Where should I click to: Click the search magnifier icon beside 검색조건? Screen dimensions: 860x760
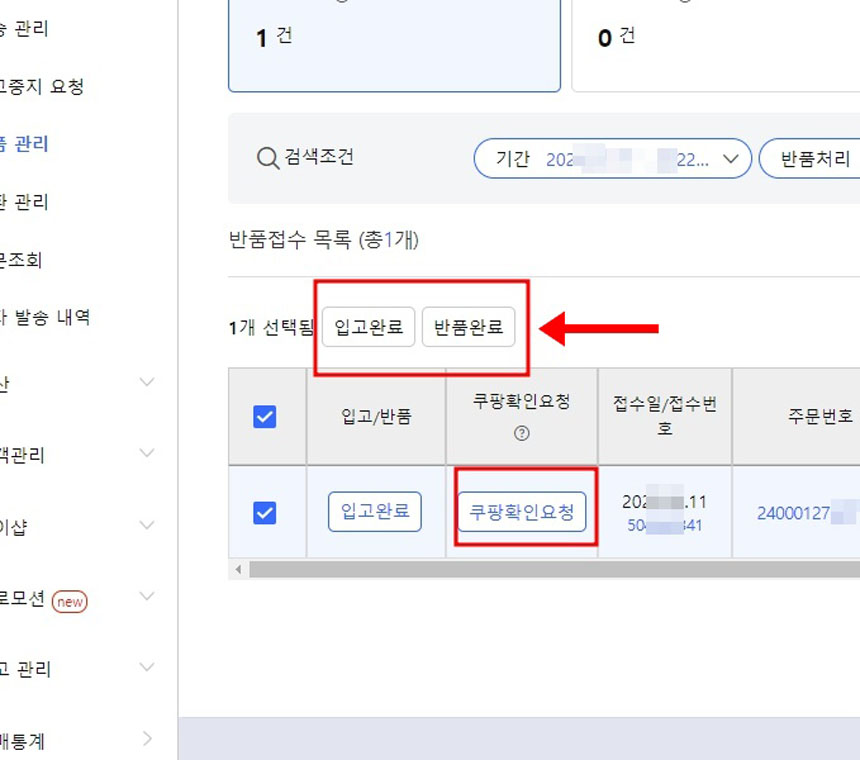[x=268, y=158]
